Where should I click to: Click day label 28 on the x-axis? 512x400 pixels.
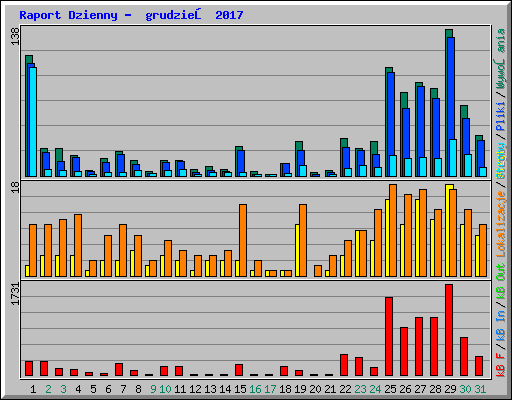pyautogui.click(x=435, y=389)
